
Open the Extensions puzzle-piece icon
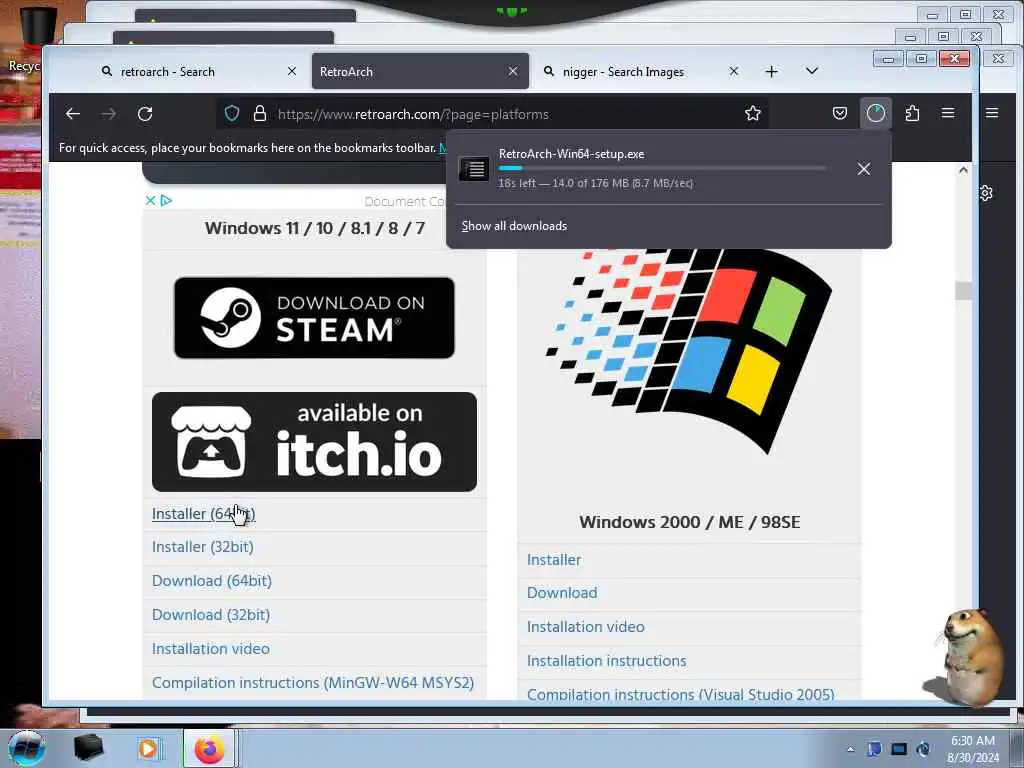pyautogui.click(x=912, y=114)
